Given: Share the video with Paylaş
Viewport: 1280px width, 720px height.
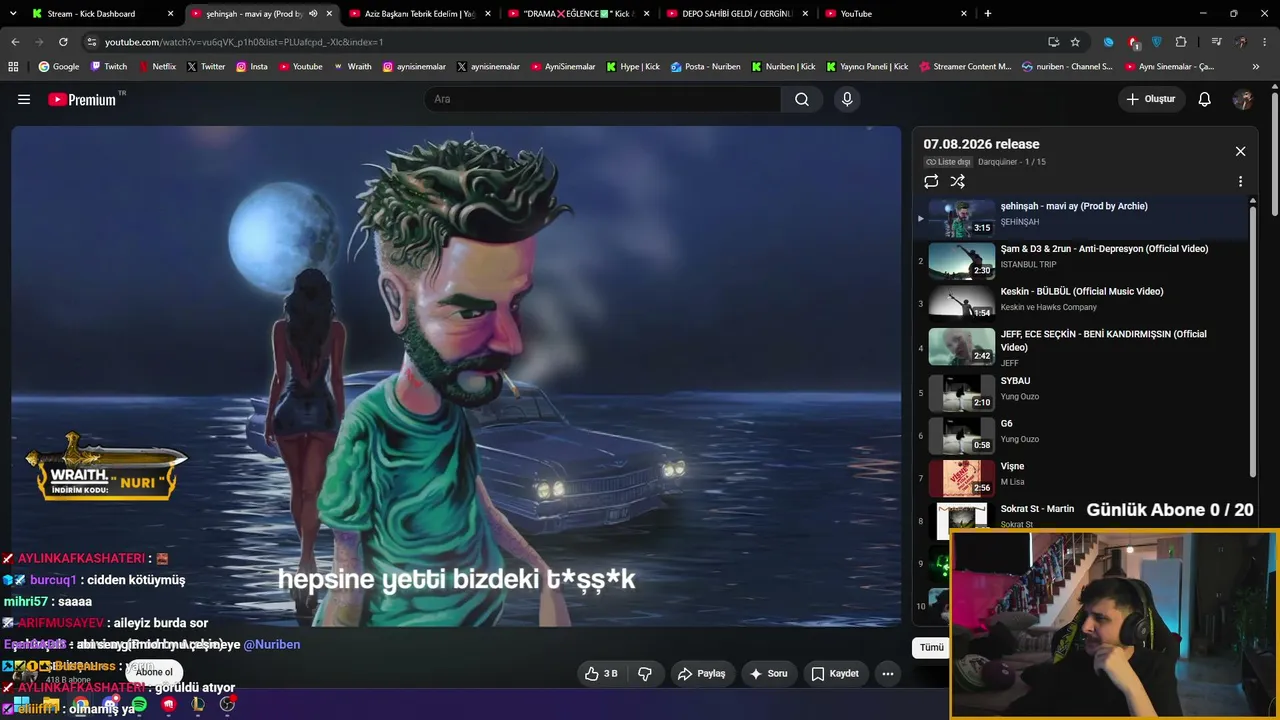Looking at the screenshot, I should pos(701,674).
